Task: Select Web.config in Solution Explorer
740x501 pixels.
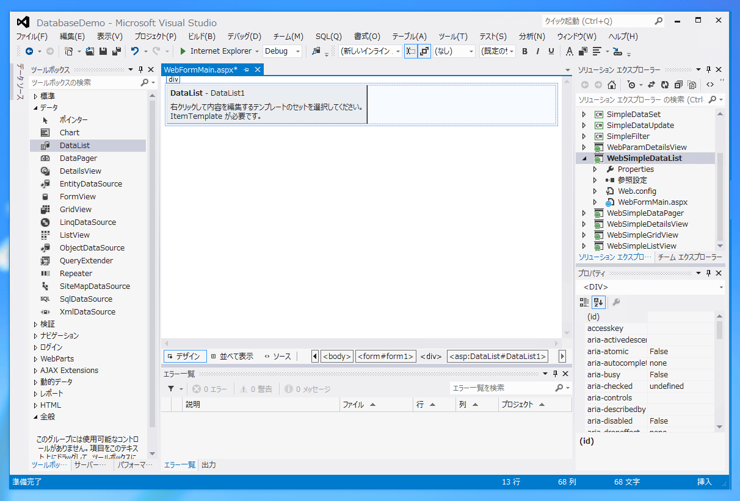Action: (637, 191)
